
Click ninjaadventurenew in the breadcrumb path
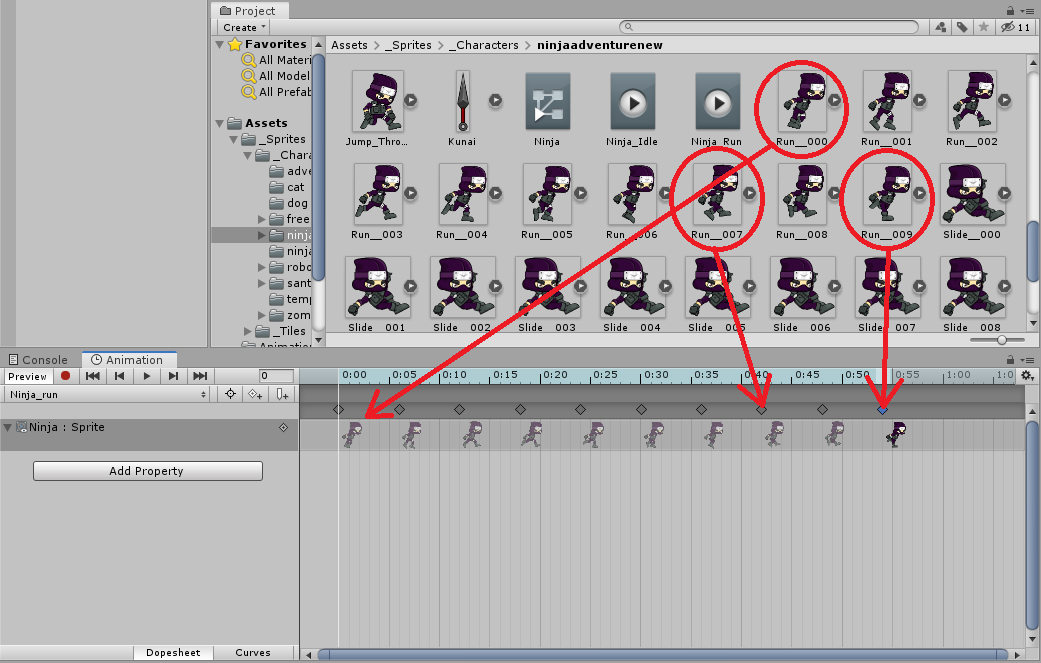tap(600, 45)
